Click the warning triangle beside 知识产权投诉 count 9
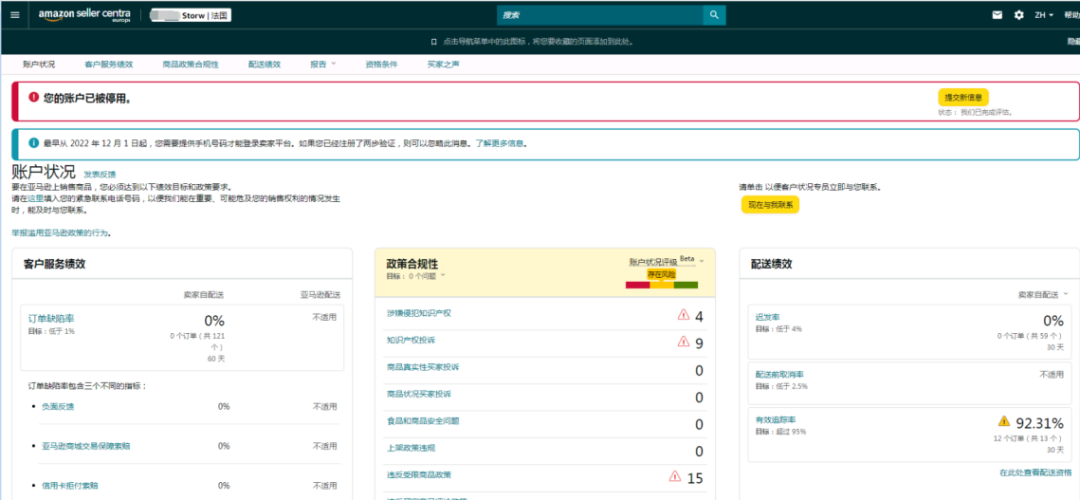 coord(683,341)
